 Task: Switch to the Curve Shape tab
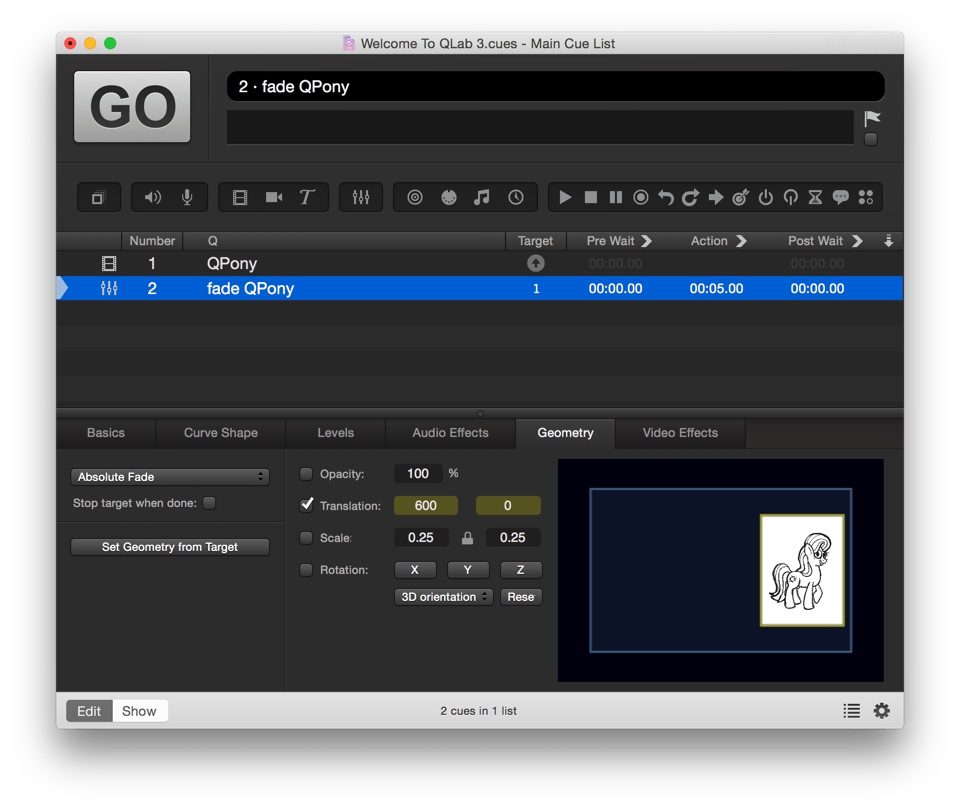coord(220,433)
